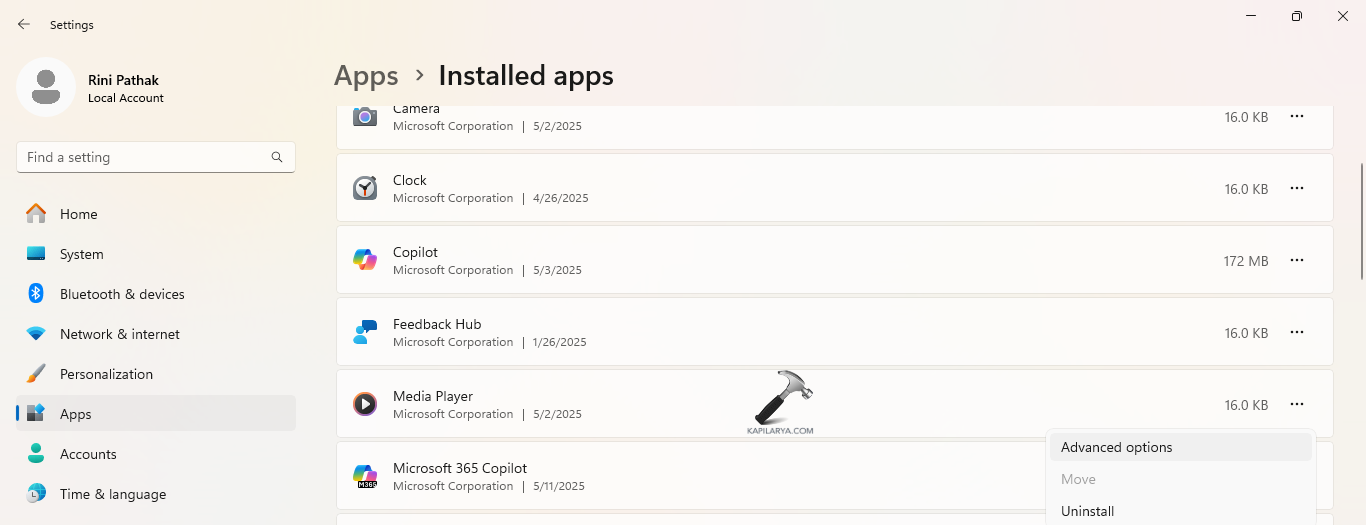Navigate to Personalization settings

point(106,374)
